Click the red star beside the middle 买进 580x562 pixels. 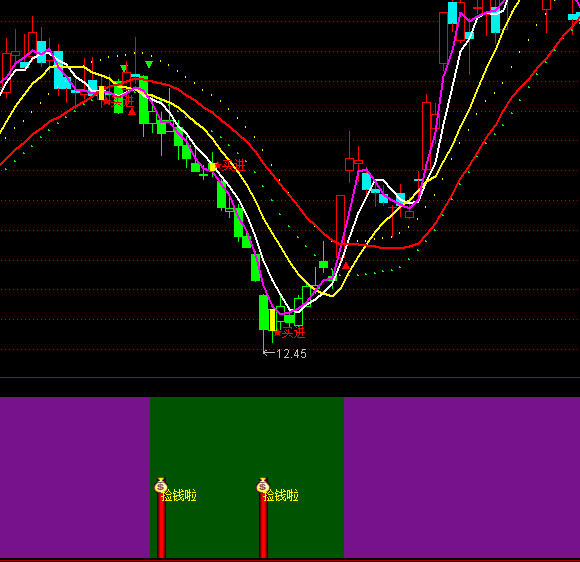coord(218,165)
